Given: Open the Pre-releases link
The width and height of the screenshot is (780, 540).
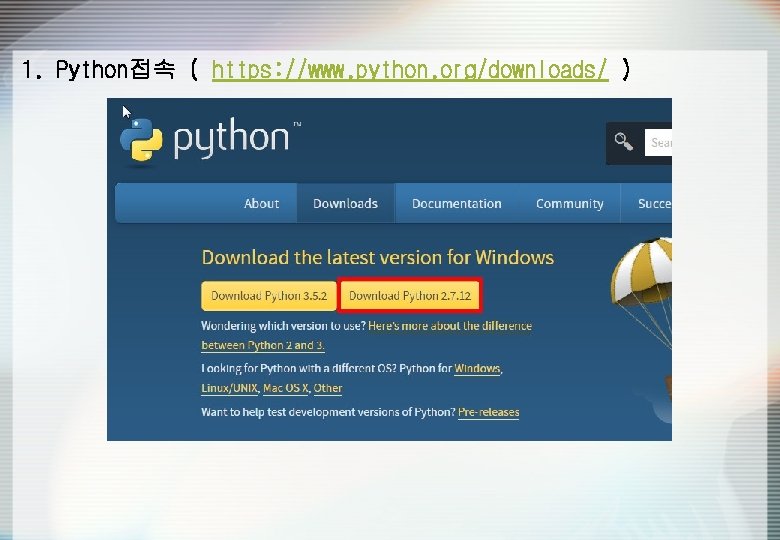Looking at the screenshot, I should click(488, 412).
